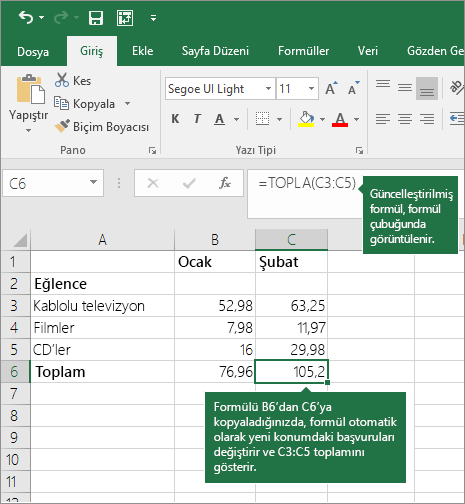Image resolution: width=465 pixels, height=504 pixels.
Task: Open the Formüller ribbon tab
Action: point(303,51)
